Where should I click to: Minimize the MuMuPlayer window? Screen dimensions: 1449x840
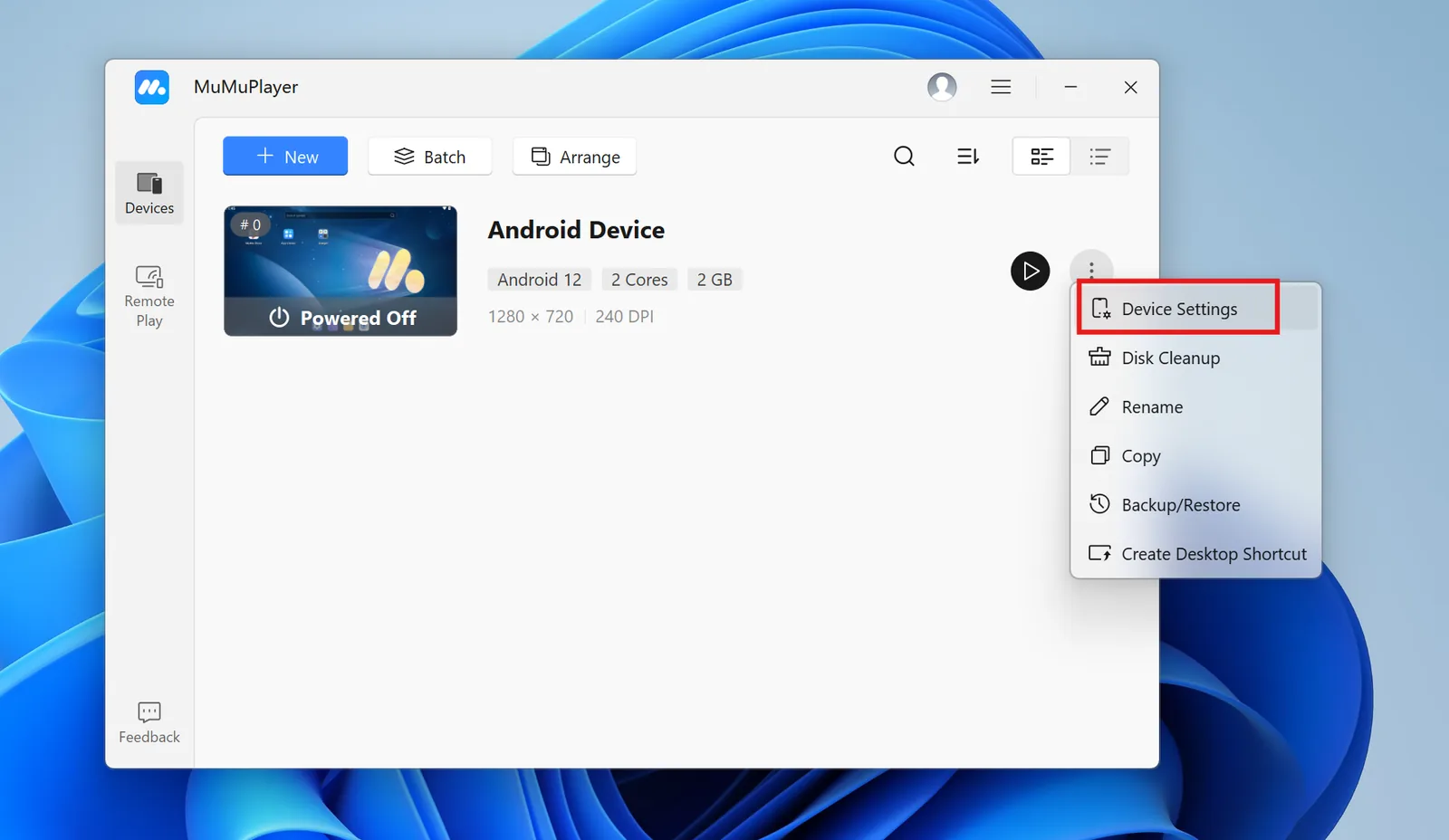click(1070, 87)
